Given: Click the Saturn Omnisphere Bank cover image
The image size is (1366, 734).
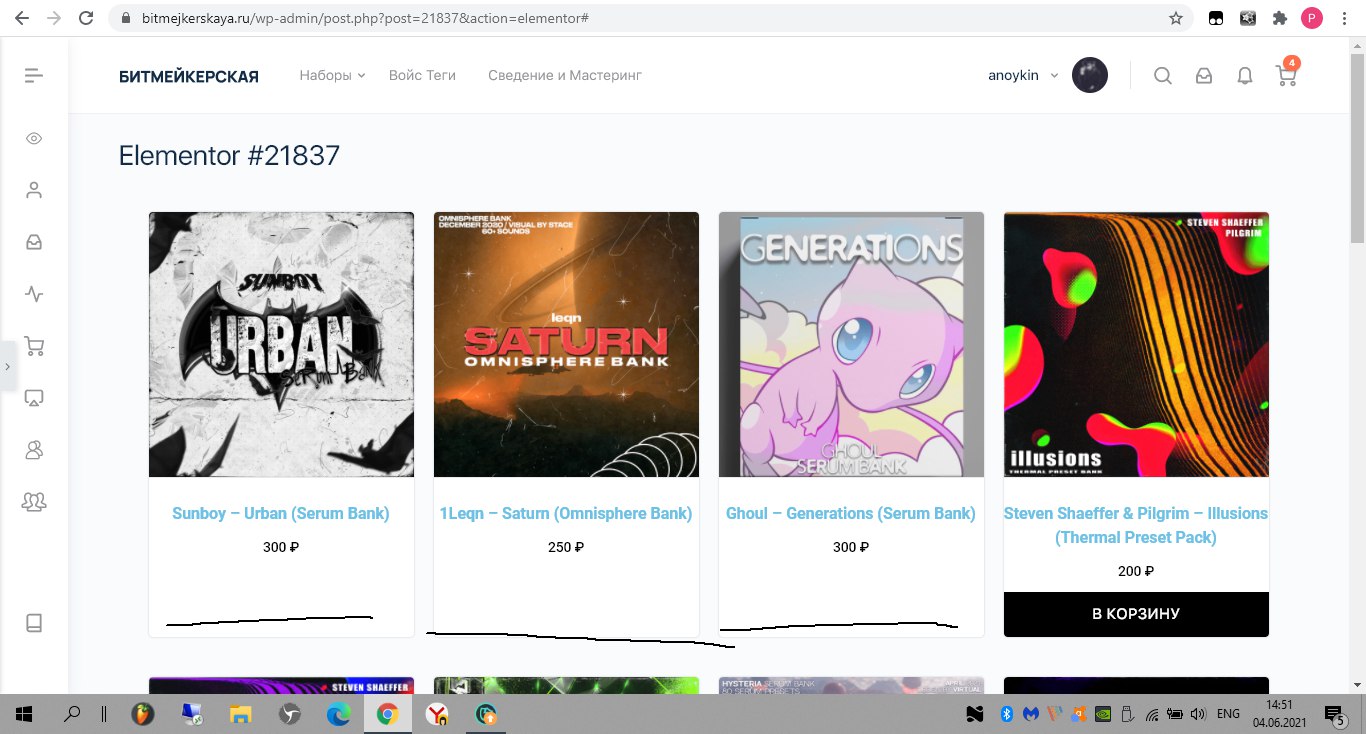Looking at the screenshot, I should click(x=566, y=344).
